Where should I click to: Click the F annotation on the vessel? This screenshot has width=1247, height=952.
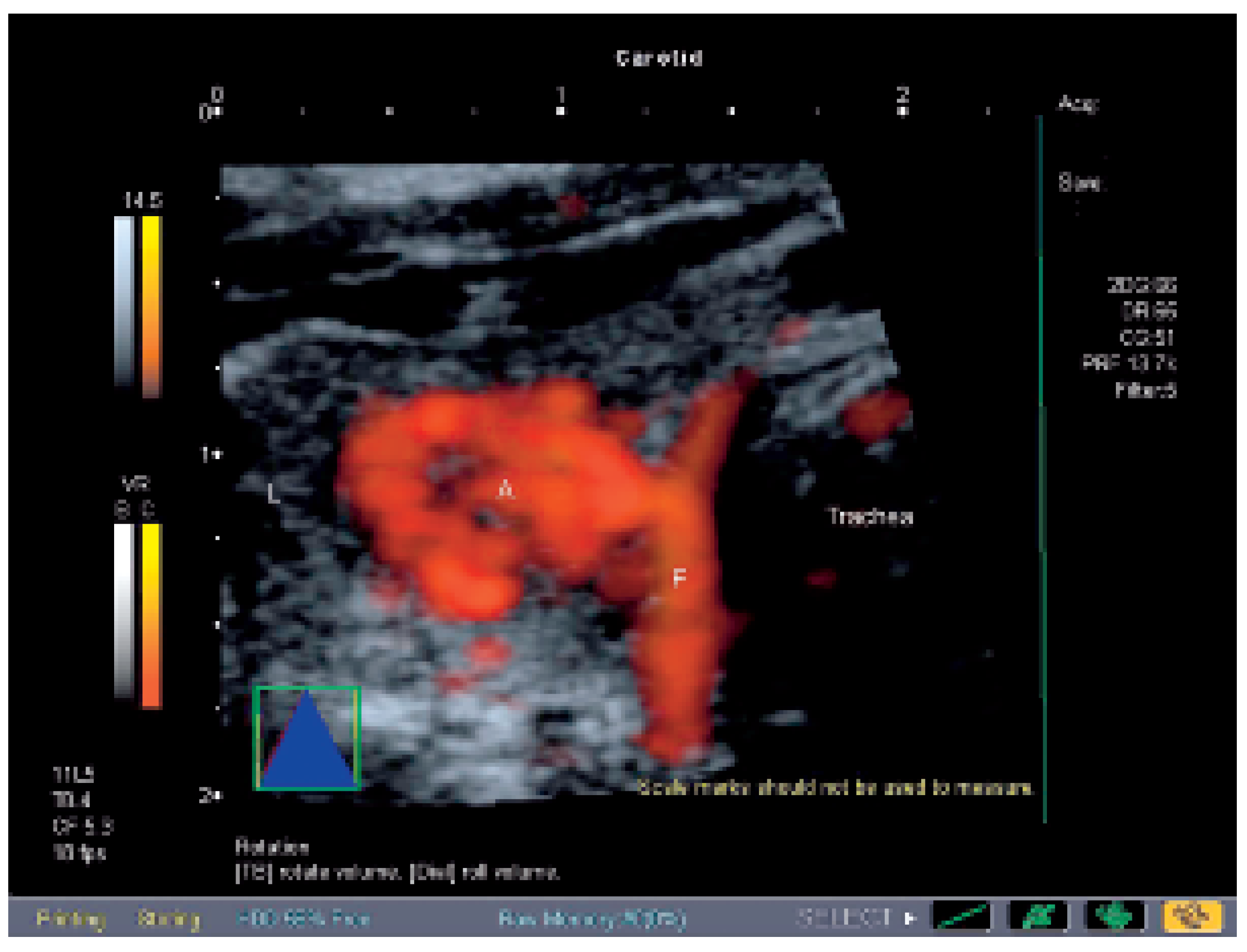(x=679, y=578)
